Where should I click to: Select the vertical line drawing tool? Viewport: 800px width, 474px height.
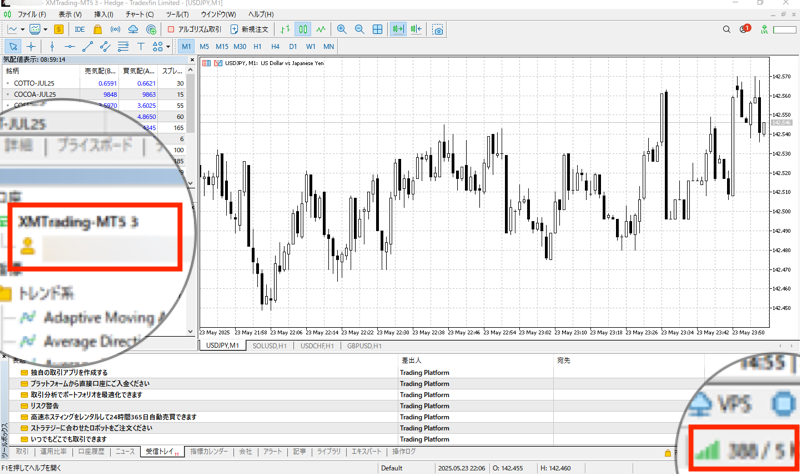point(52,46)
